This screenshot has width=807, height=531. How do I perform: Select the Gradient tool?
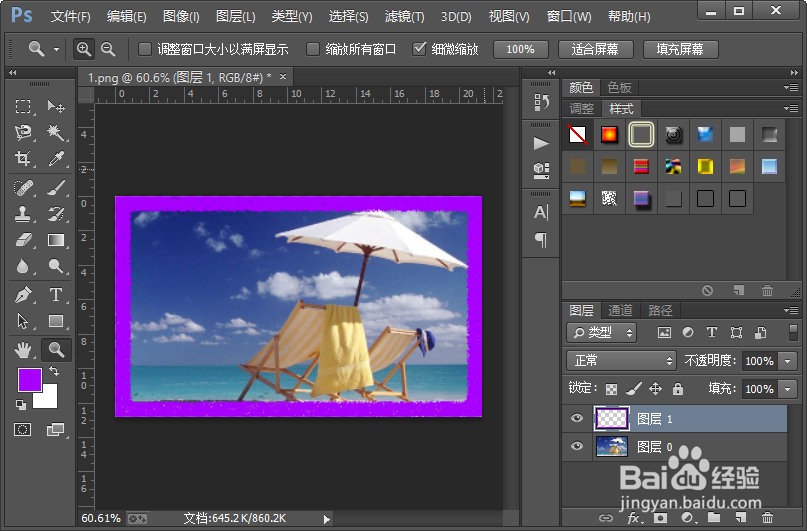tap(56, 240)
